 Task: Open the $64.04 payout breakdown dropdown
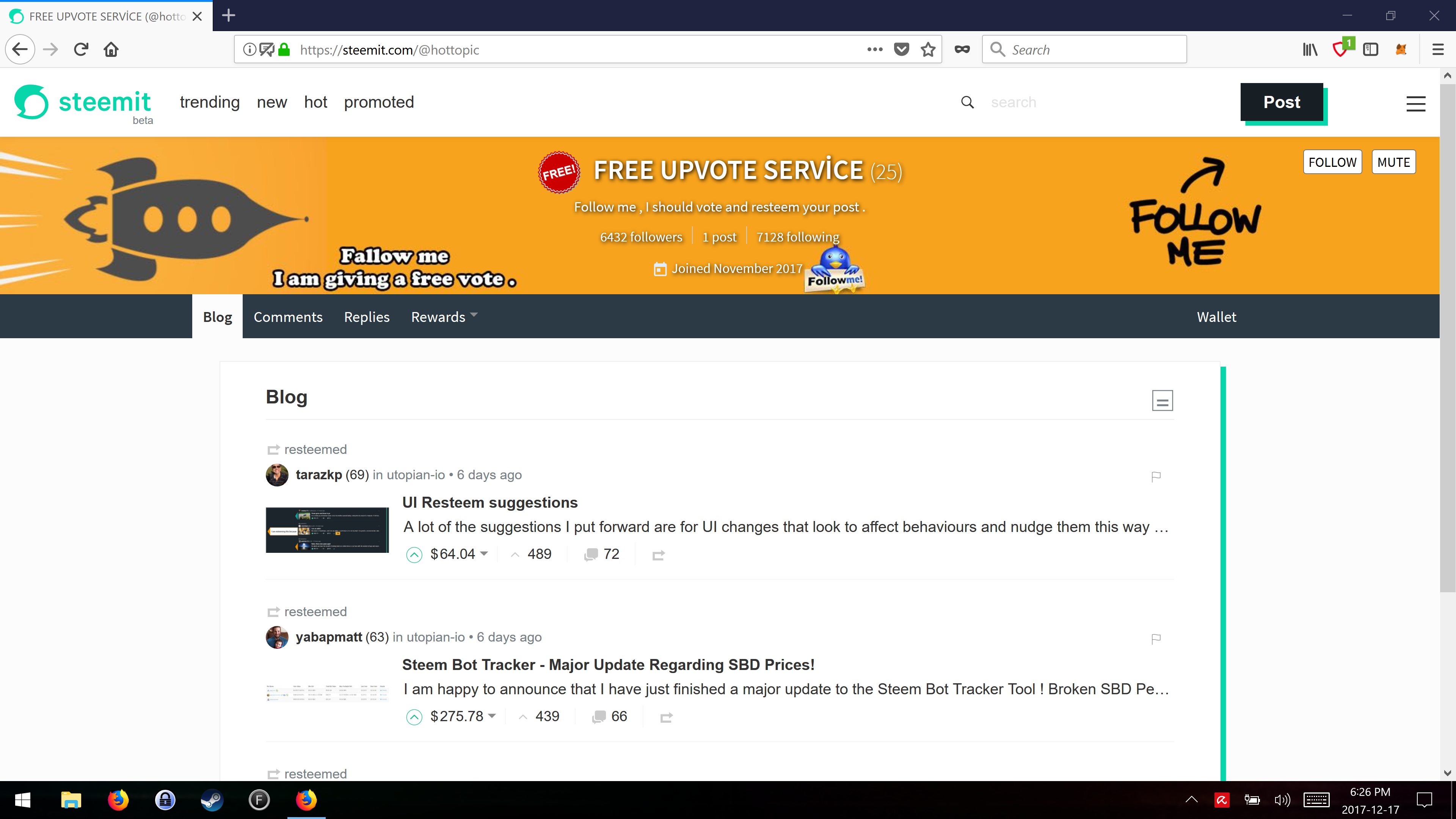point(484,554)
